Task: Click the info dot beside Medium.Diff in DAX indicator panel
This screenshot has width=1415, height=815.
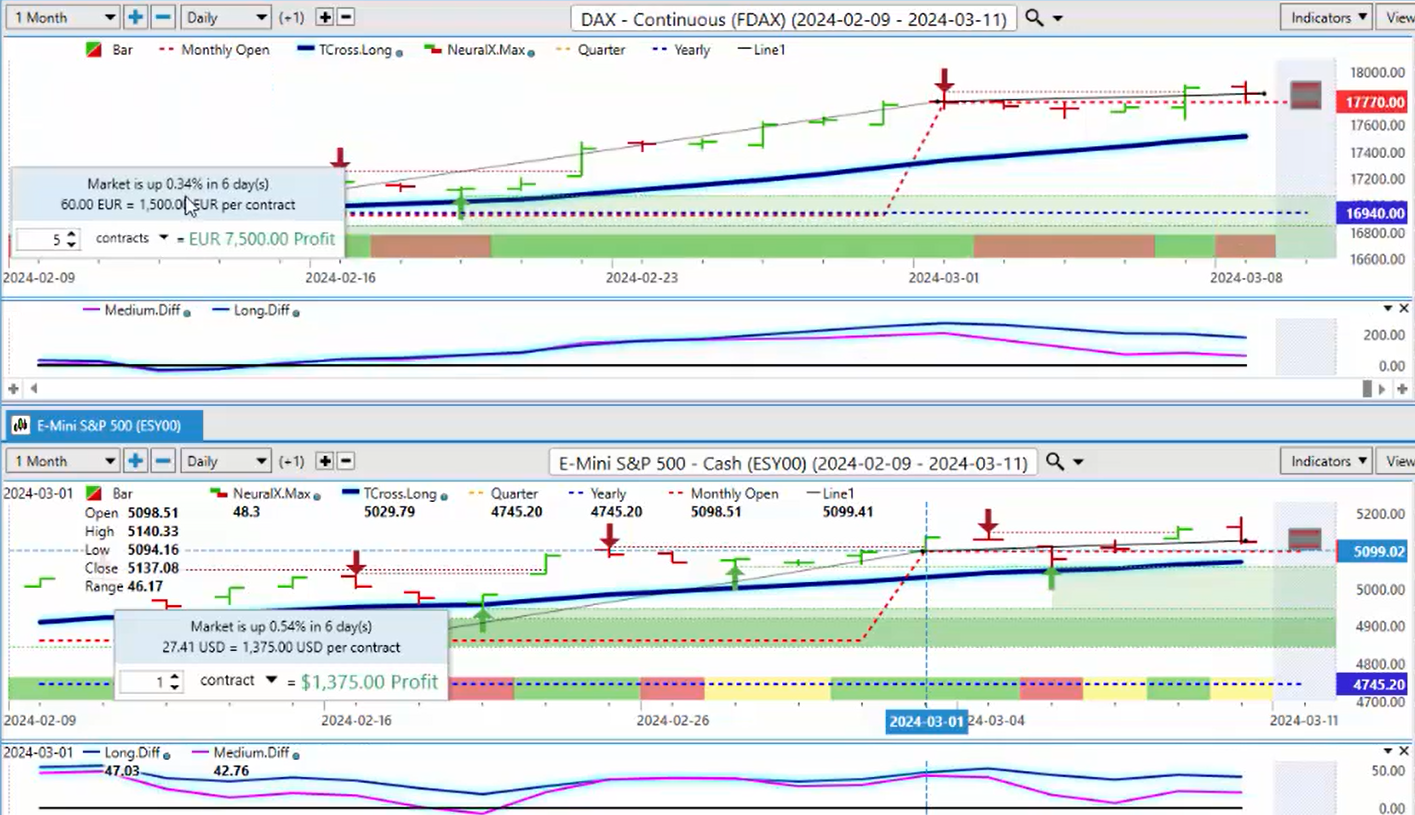Action: [187, 313]
